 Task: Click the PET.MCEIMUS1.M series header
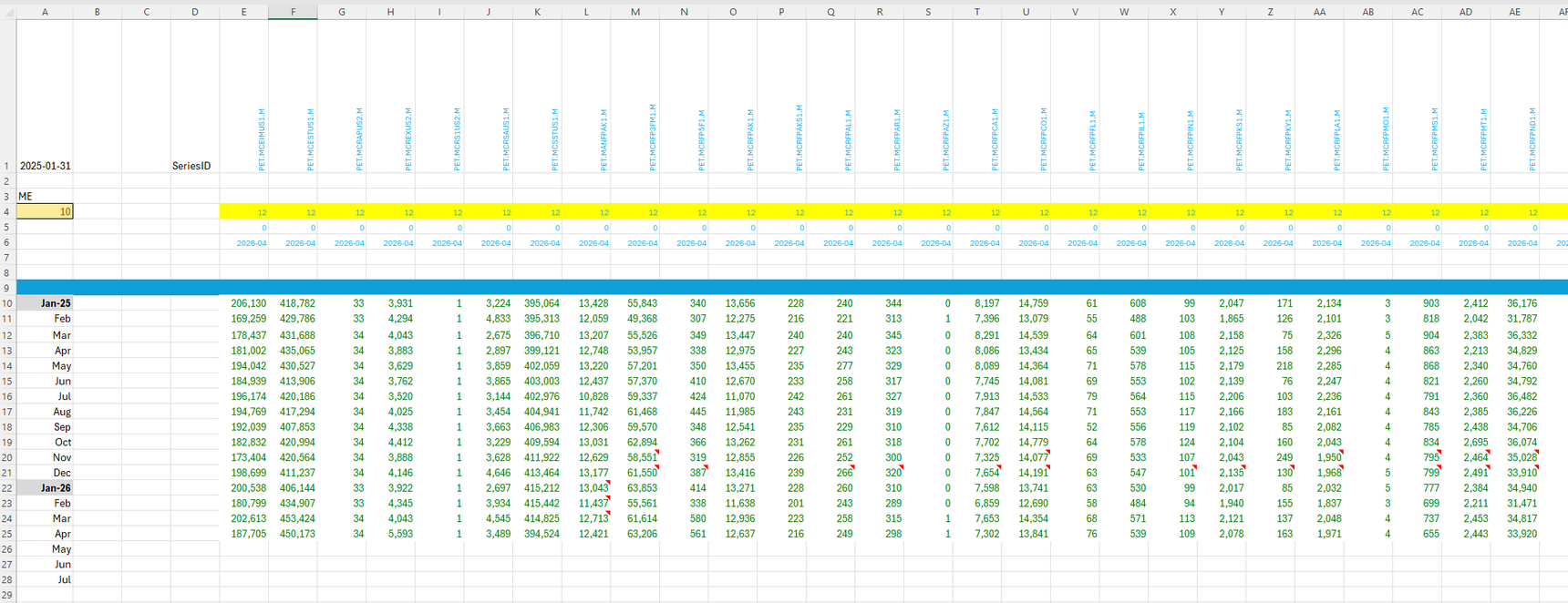pos(262,139)
